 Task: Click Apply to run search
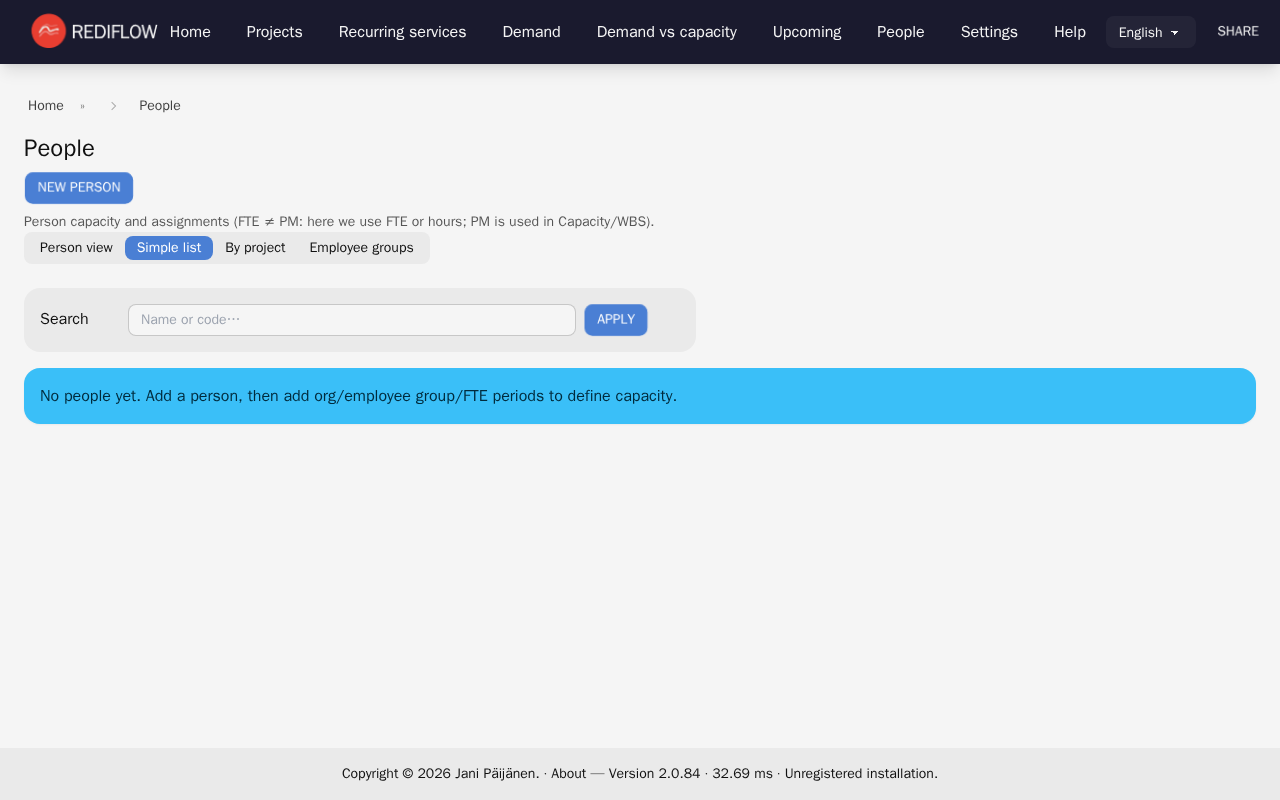pyautogui.click(x=616, y=320)
